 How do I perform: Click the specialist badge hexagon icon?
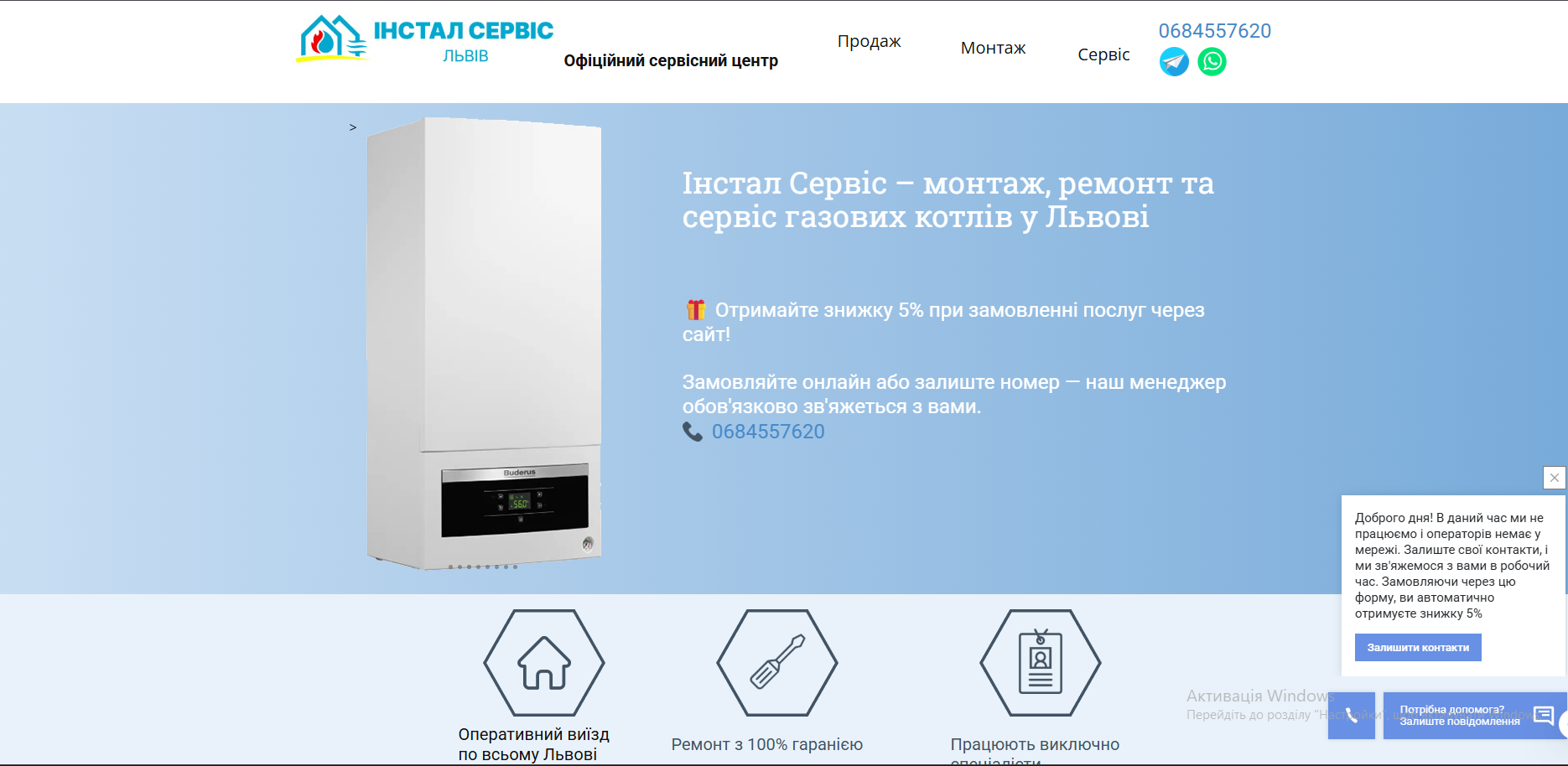click(x=1041, y=663)
